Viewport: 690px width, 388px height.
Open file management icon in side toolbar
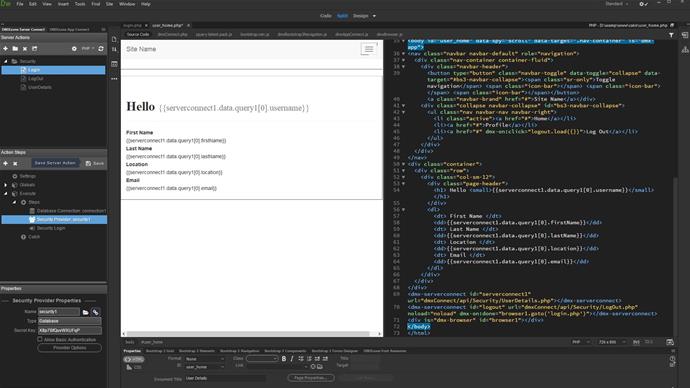pyautogui.click(x=114, y=39)
